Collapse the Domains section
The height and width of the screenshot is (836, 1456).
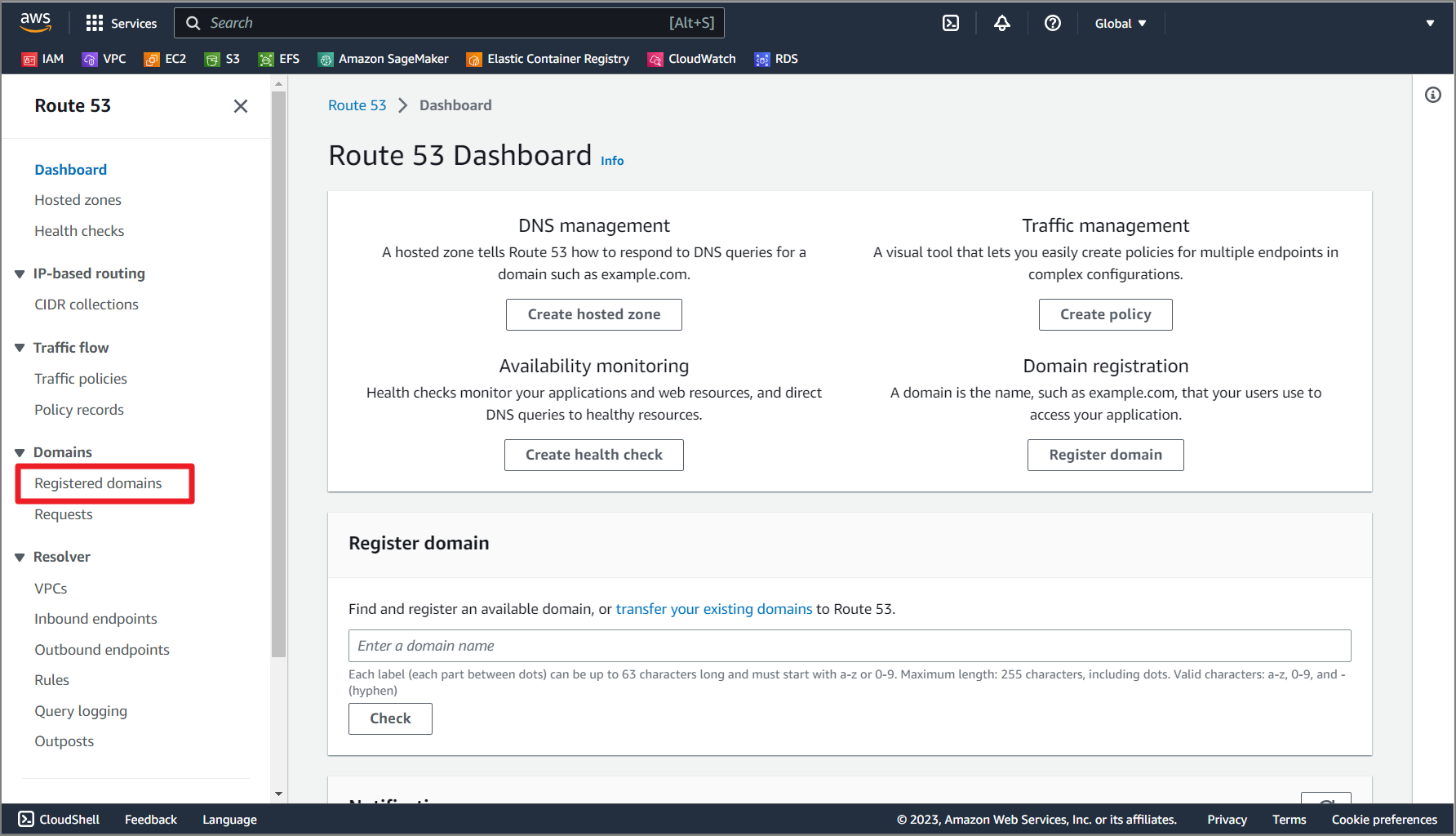(x=20, y=452)
